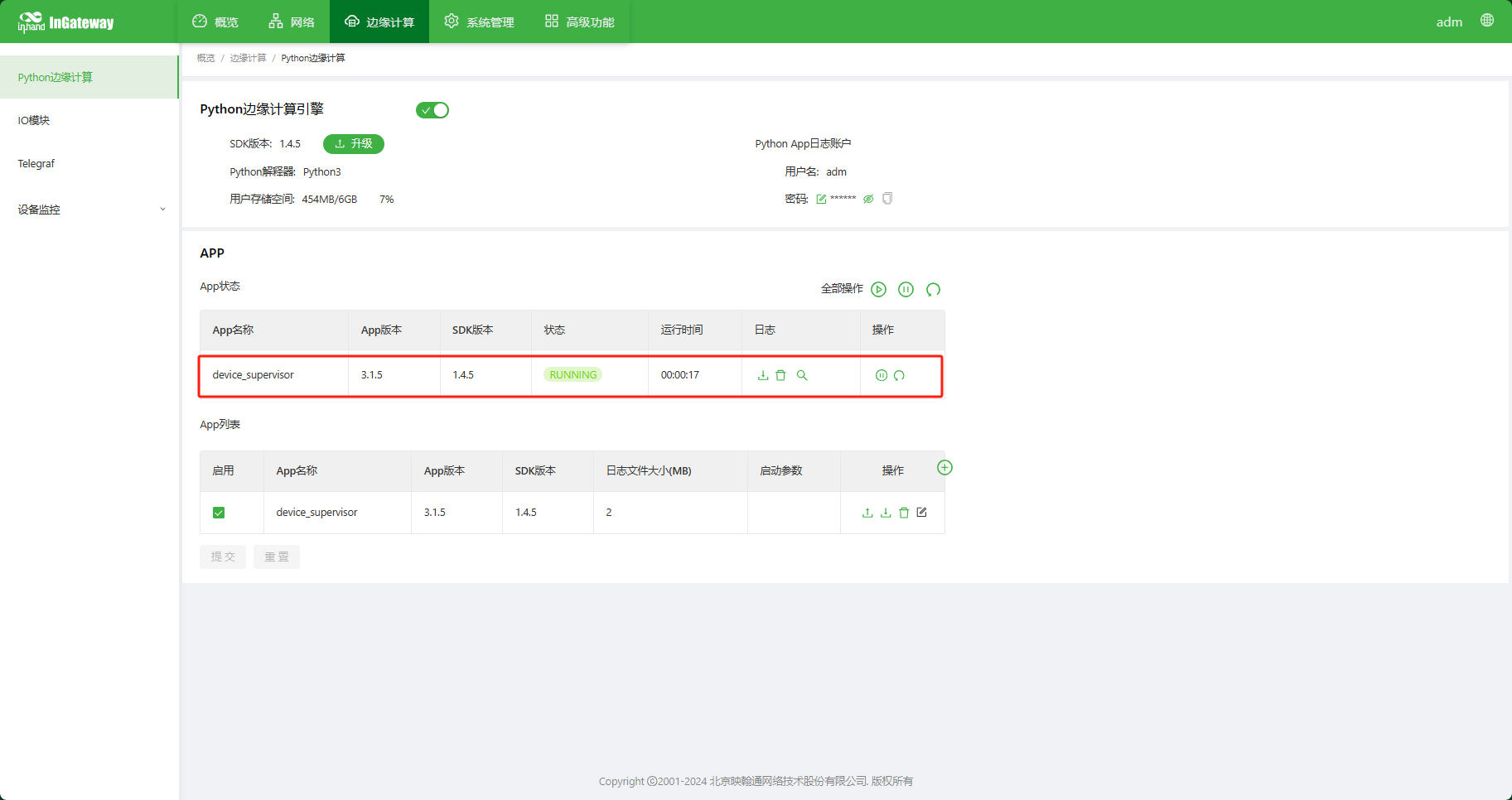Open the adm user menu
The image size is (1512, 800).
point(1449,22)
